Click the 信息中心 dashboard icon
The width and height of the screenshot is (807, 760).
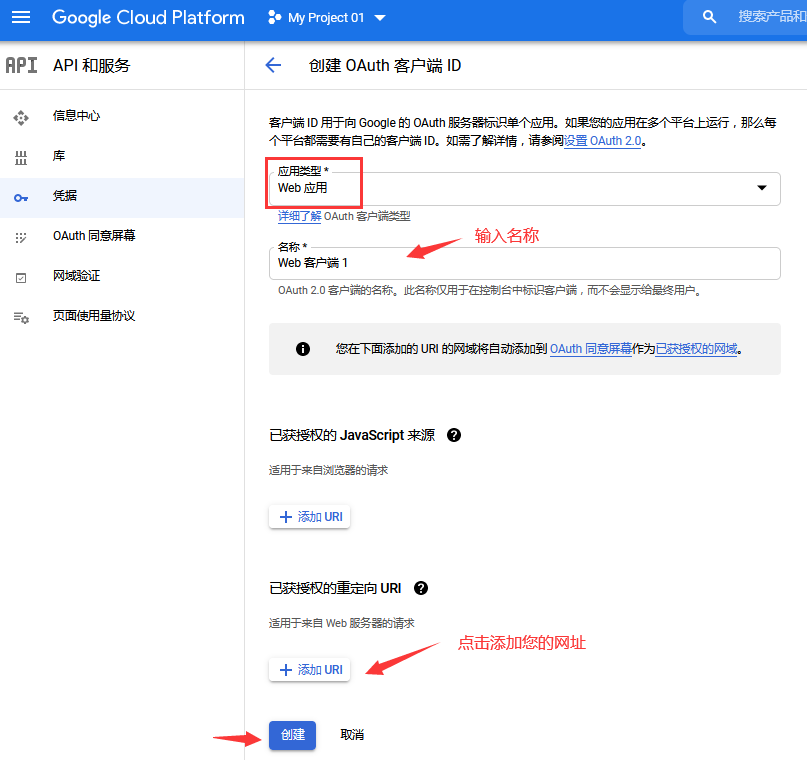click(21, 117)
